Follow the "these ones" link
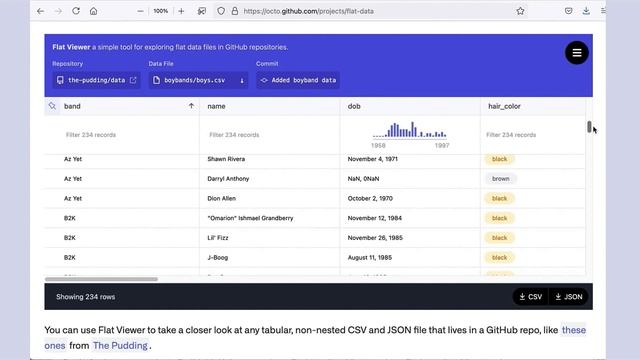The image size is (640, 360). point(573,330)
